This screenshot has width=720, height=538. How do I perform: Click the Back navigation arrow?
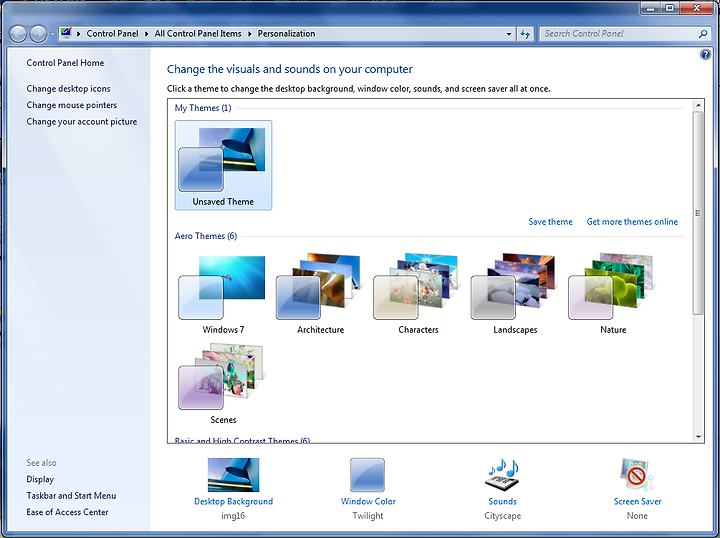[x=18, y=34]
